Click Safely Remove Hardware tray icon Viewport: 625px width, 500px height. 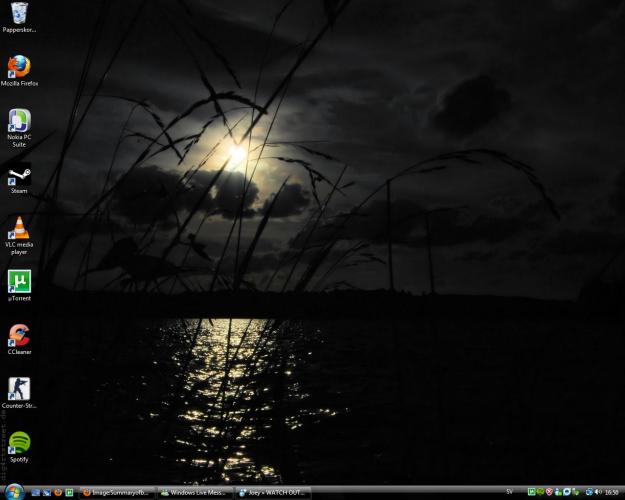[x=576, y=492]
